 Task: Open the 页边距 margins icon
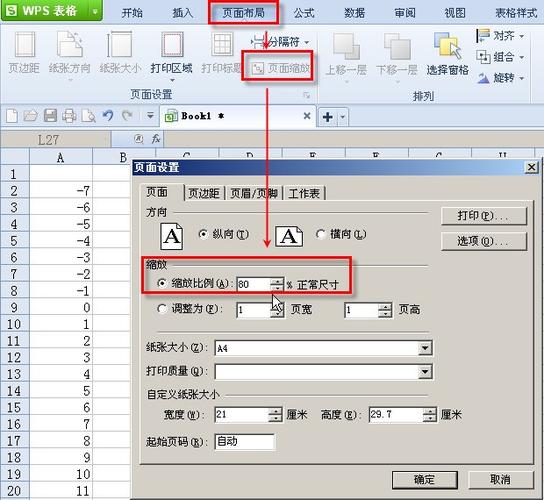tap(24, 45)
